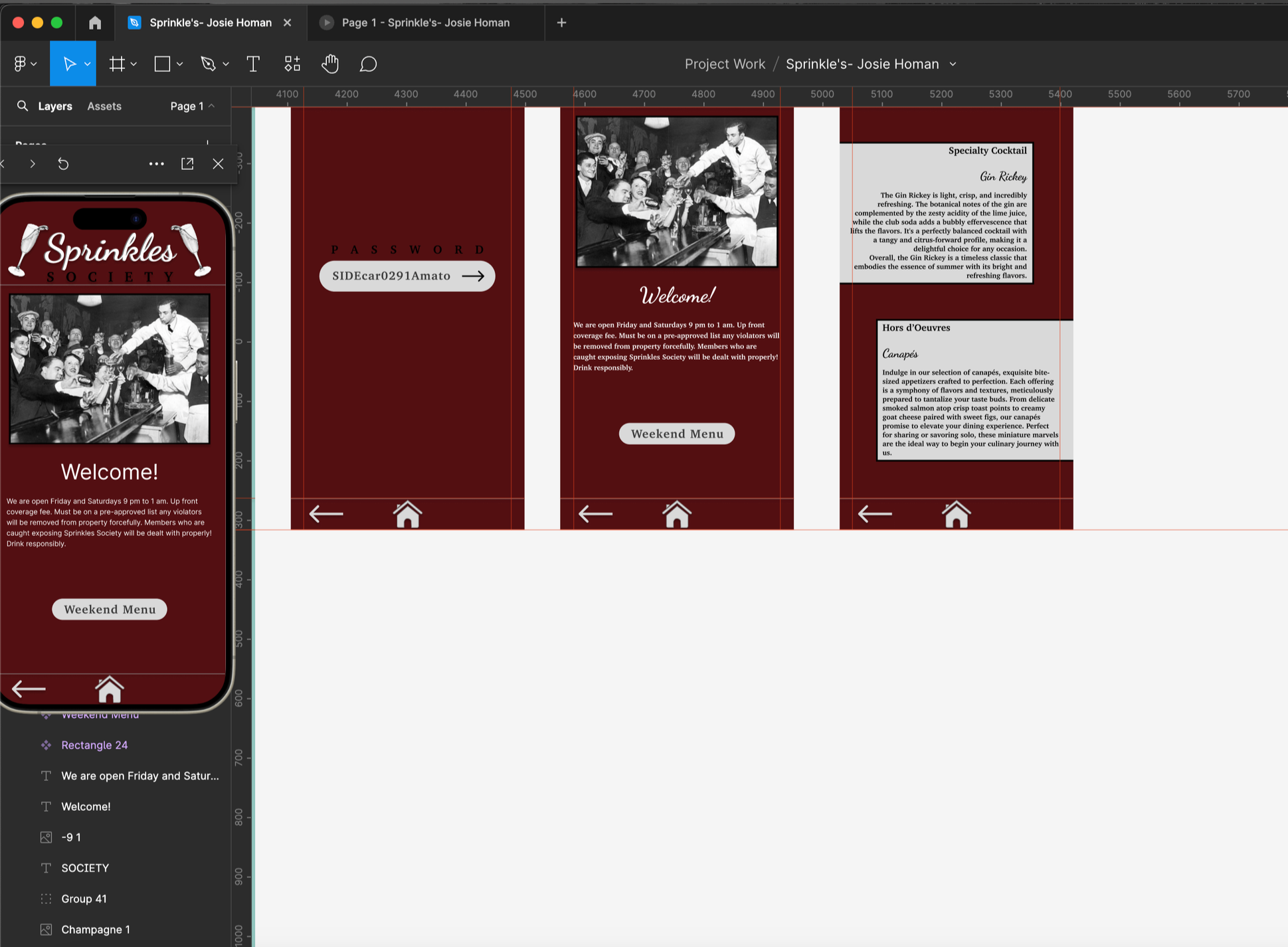This screenshot has width=1288, height=947.
Task: Select the Frame tool
Action: coord(117,64)
